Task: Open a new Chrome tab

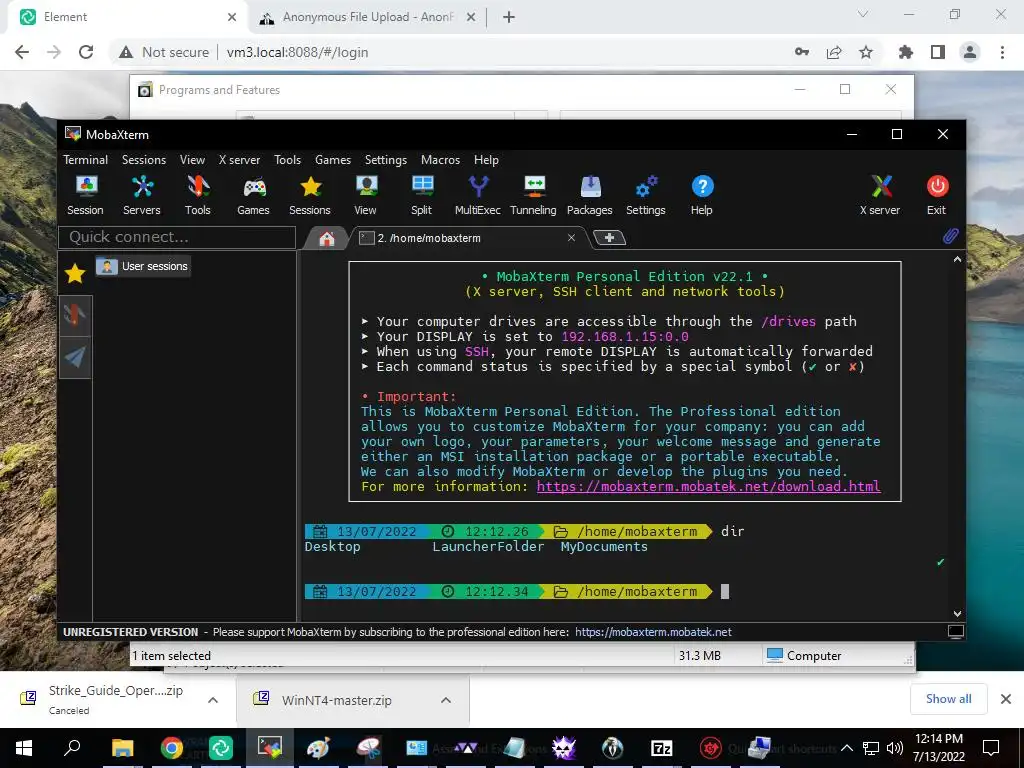Action: [509, 17]
